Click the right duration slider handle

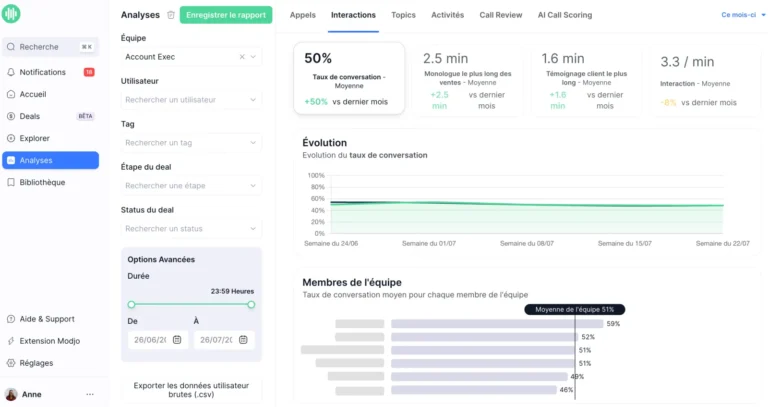(251, 305)
